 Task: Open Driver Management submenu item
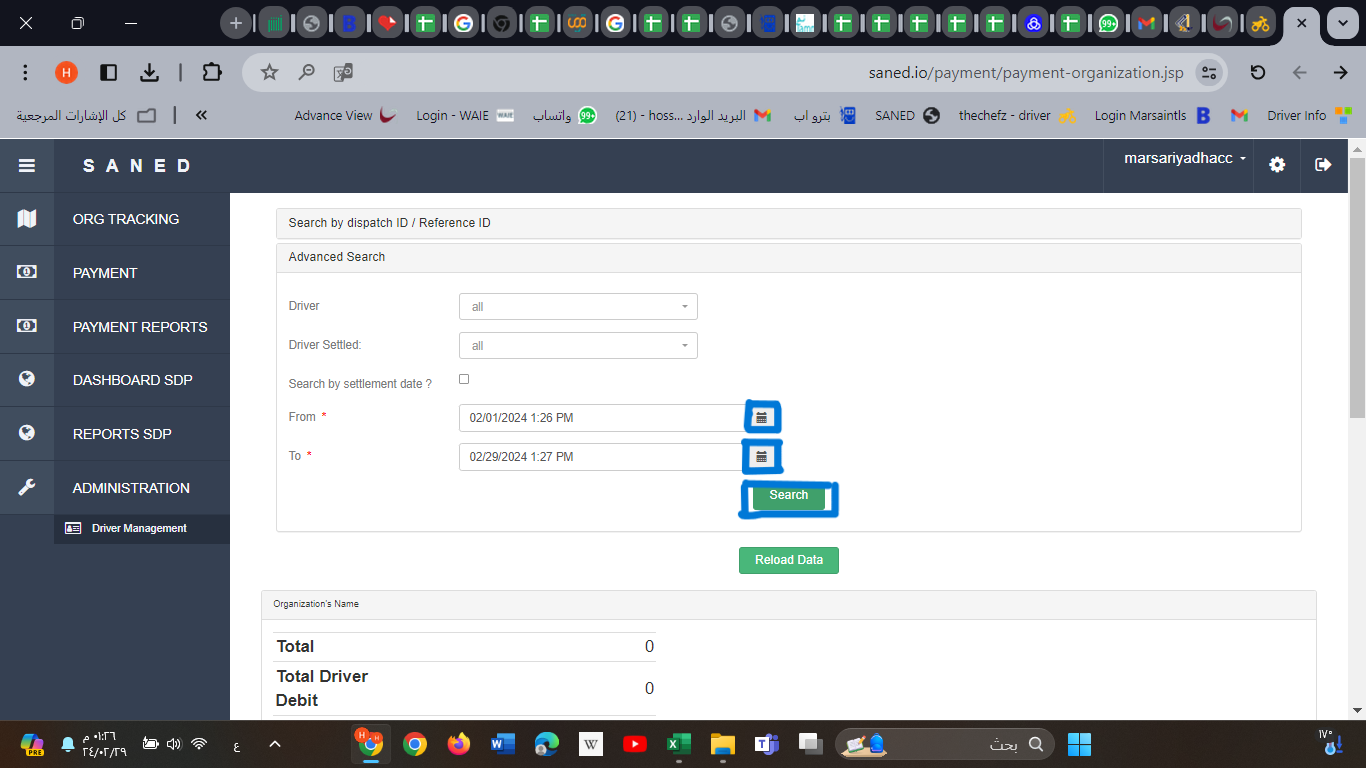click(139, 528)
